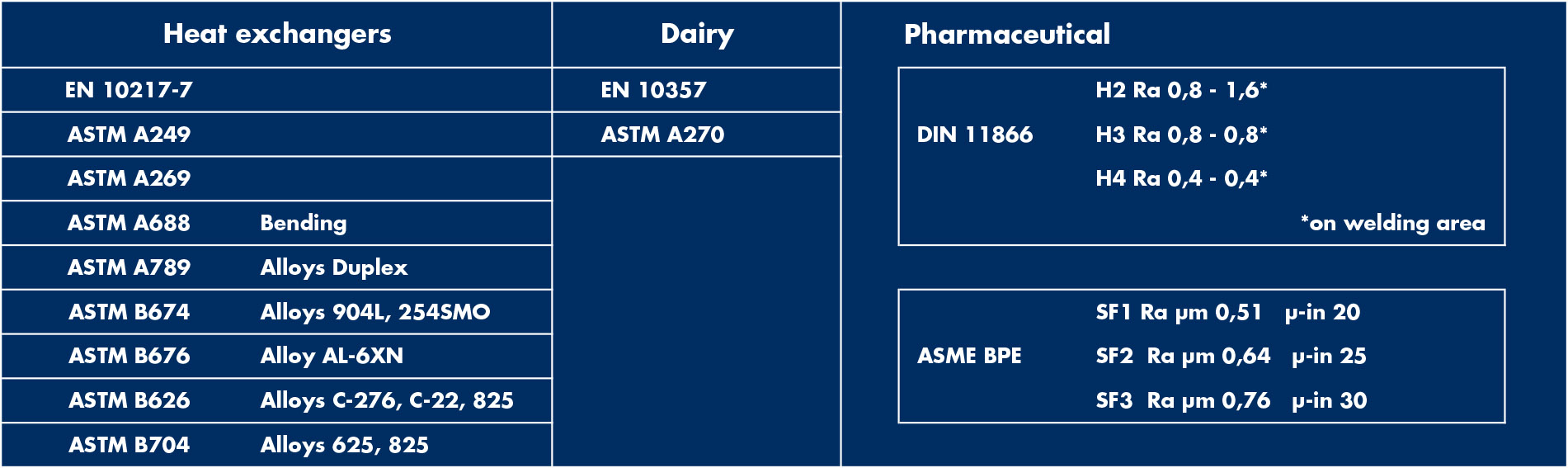Click the DIN 11866 label

[x=974, y=135]
